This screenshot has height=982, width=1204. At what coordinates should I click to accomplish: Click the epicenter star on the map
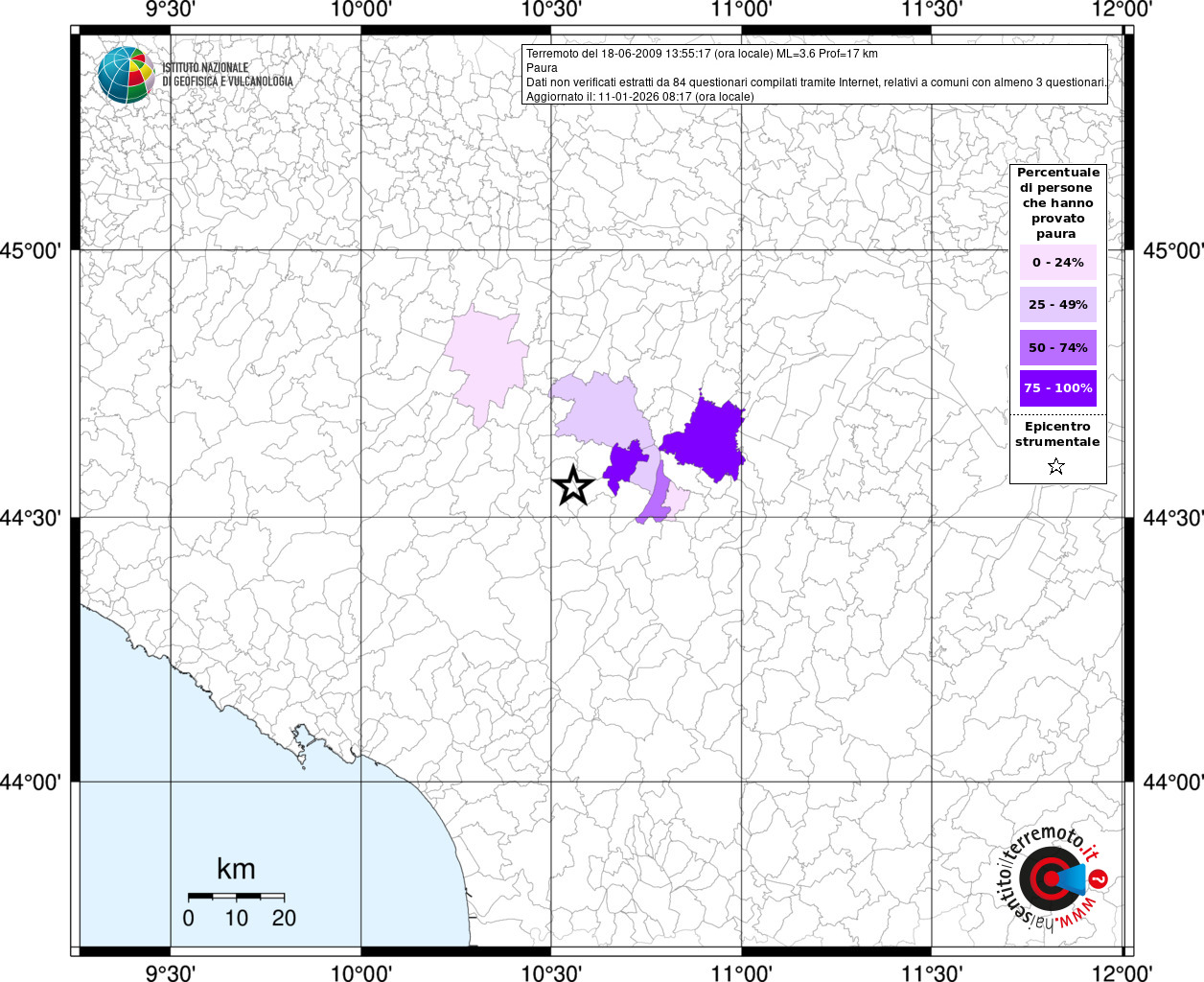click(x=573, y=485)
